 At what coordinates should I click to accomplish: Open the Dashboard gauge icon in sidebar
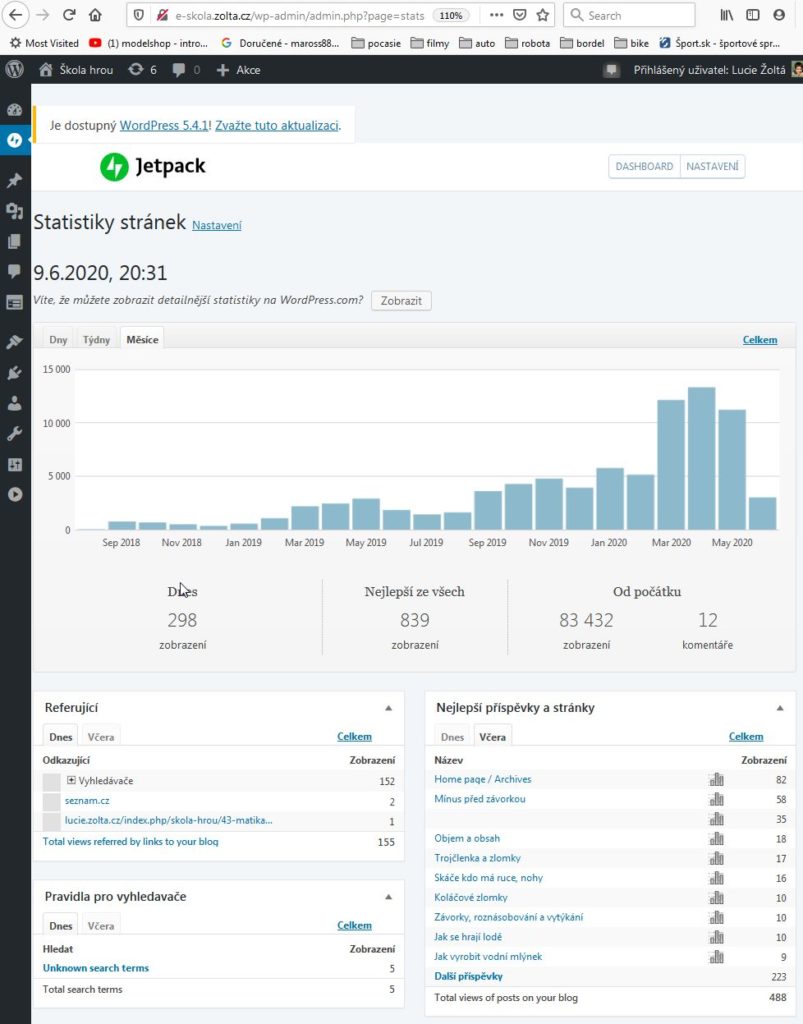pyautogui.click(x=14, y=110)
